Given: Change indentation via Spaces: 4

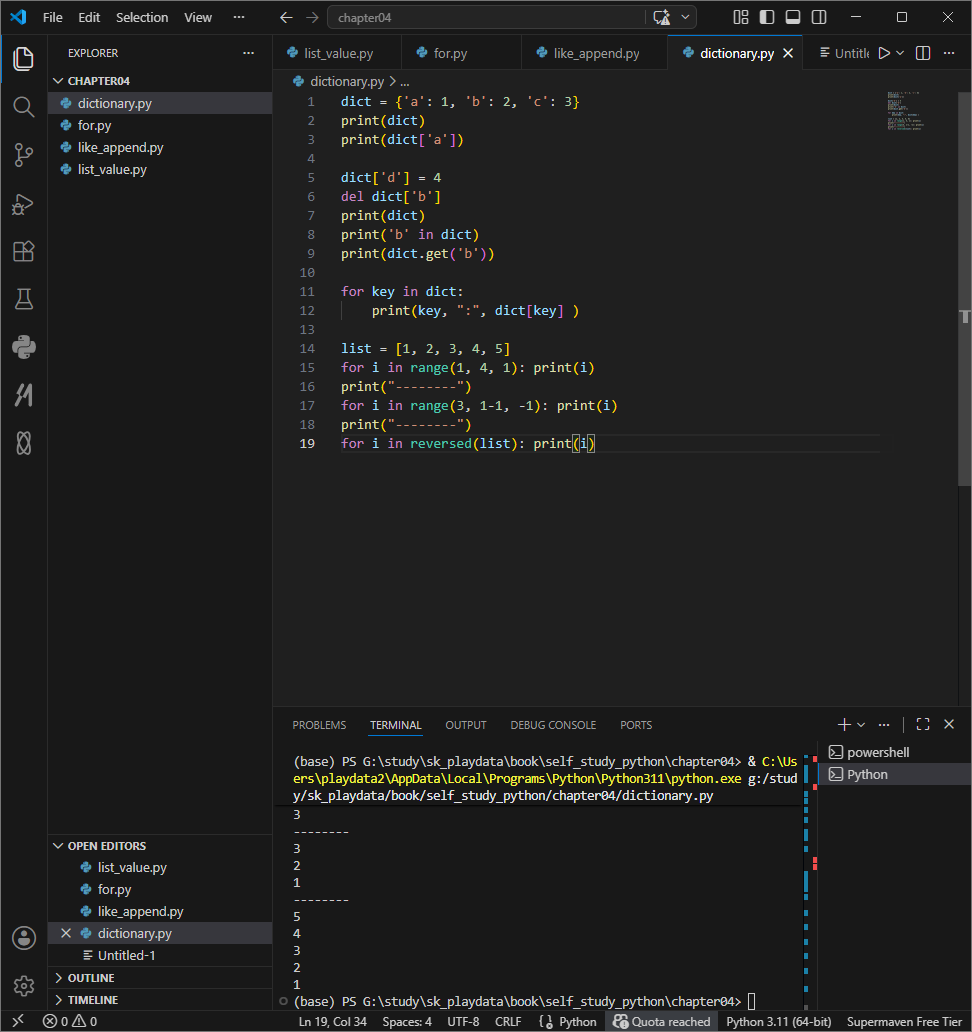Looking at the screenshot, I should click(407, 1021).
